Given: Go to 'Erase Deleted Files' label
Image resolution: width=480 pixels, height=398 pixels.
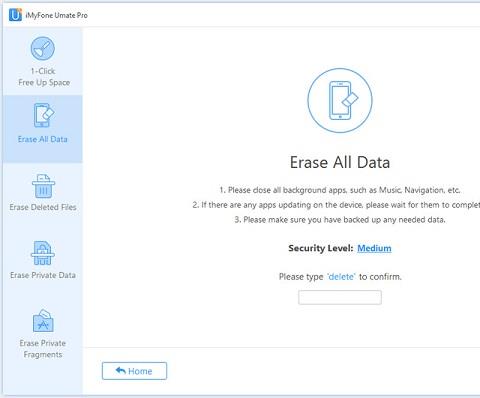Looking at the screenshot, I should (x=43, y=207).
